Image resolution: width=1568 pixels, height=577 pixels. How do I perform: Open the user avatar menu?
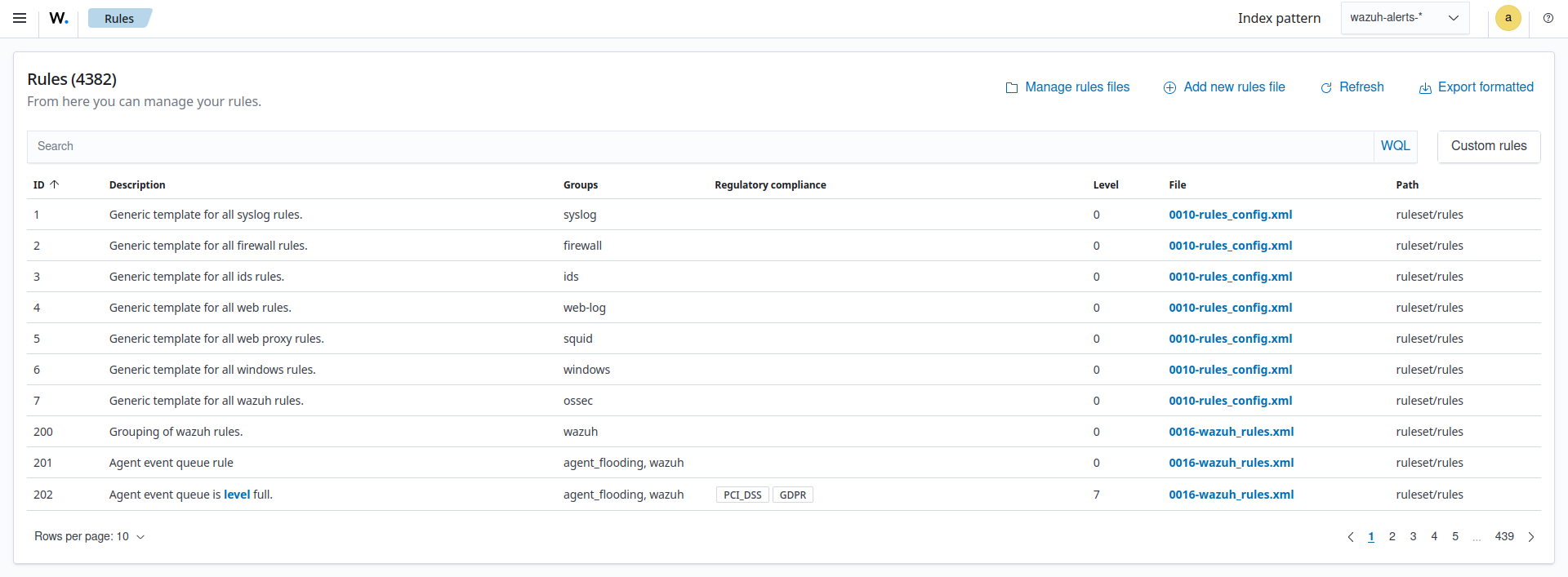[1508, 18]
